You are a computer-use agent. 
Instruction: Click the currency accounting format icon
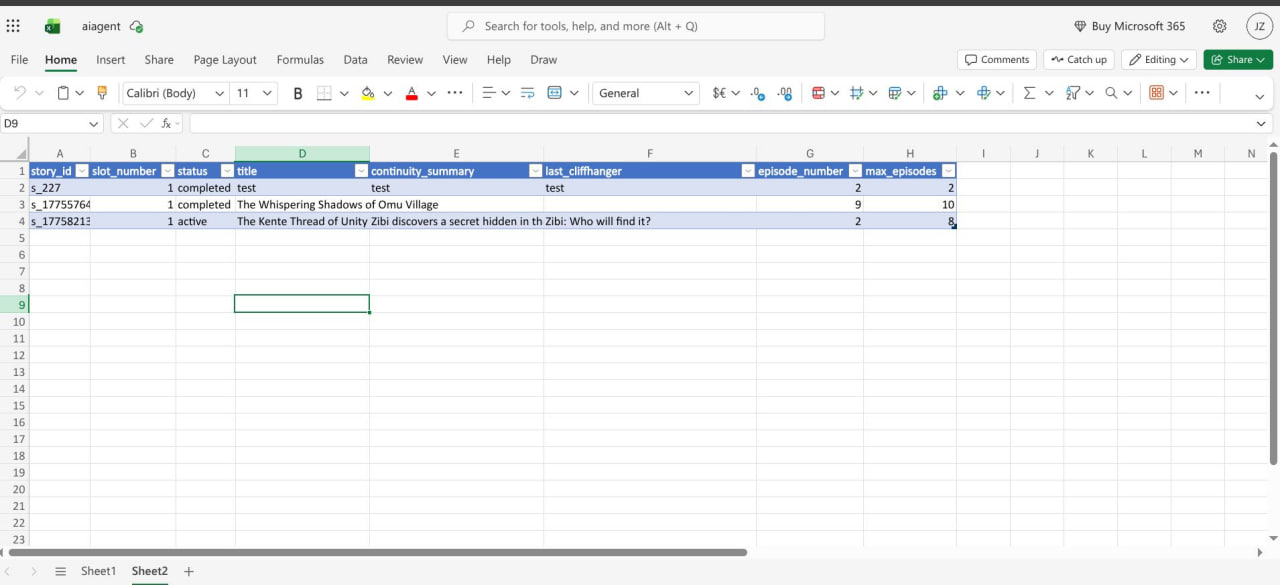719,93
